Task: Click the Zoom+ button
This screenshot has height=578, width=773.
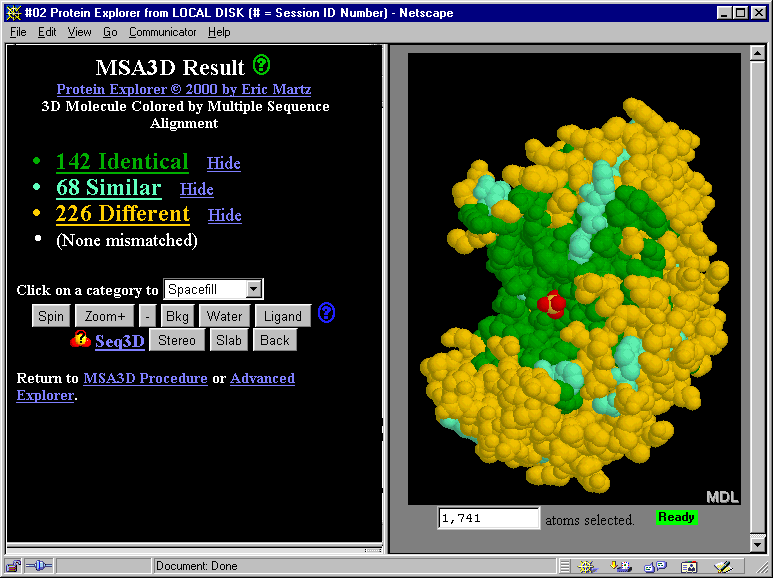Action: click(x=105, y=316)
